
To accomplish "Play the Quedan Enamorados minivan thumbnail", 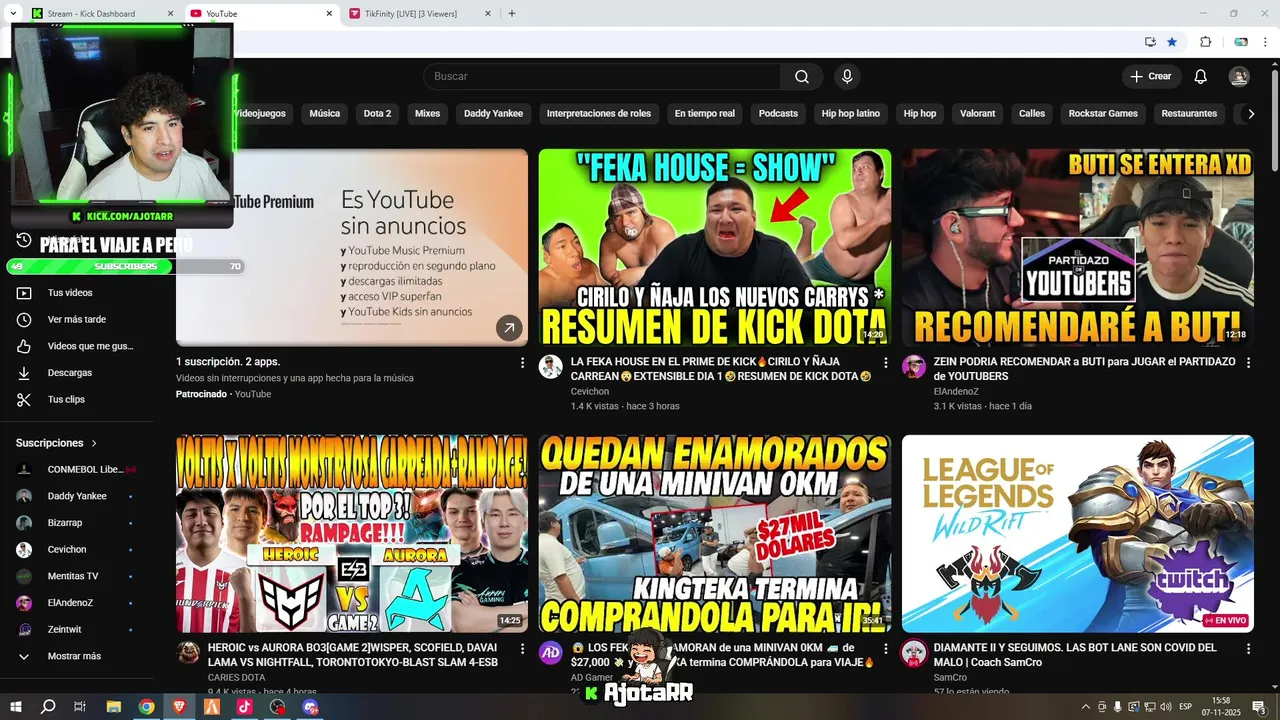I will click(x=715, y=534).
